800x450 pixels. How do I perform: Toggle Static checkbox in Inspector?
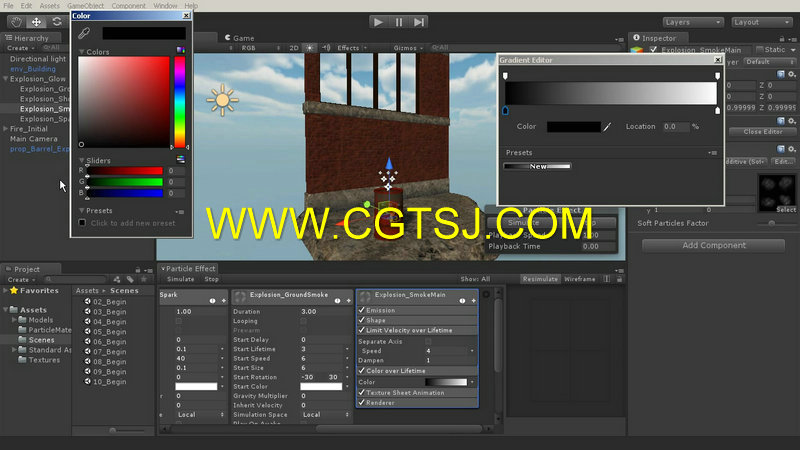(760, 49)
